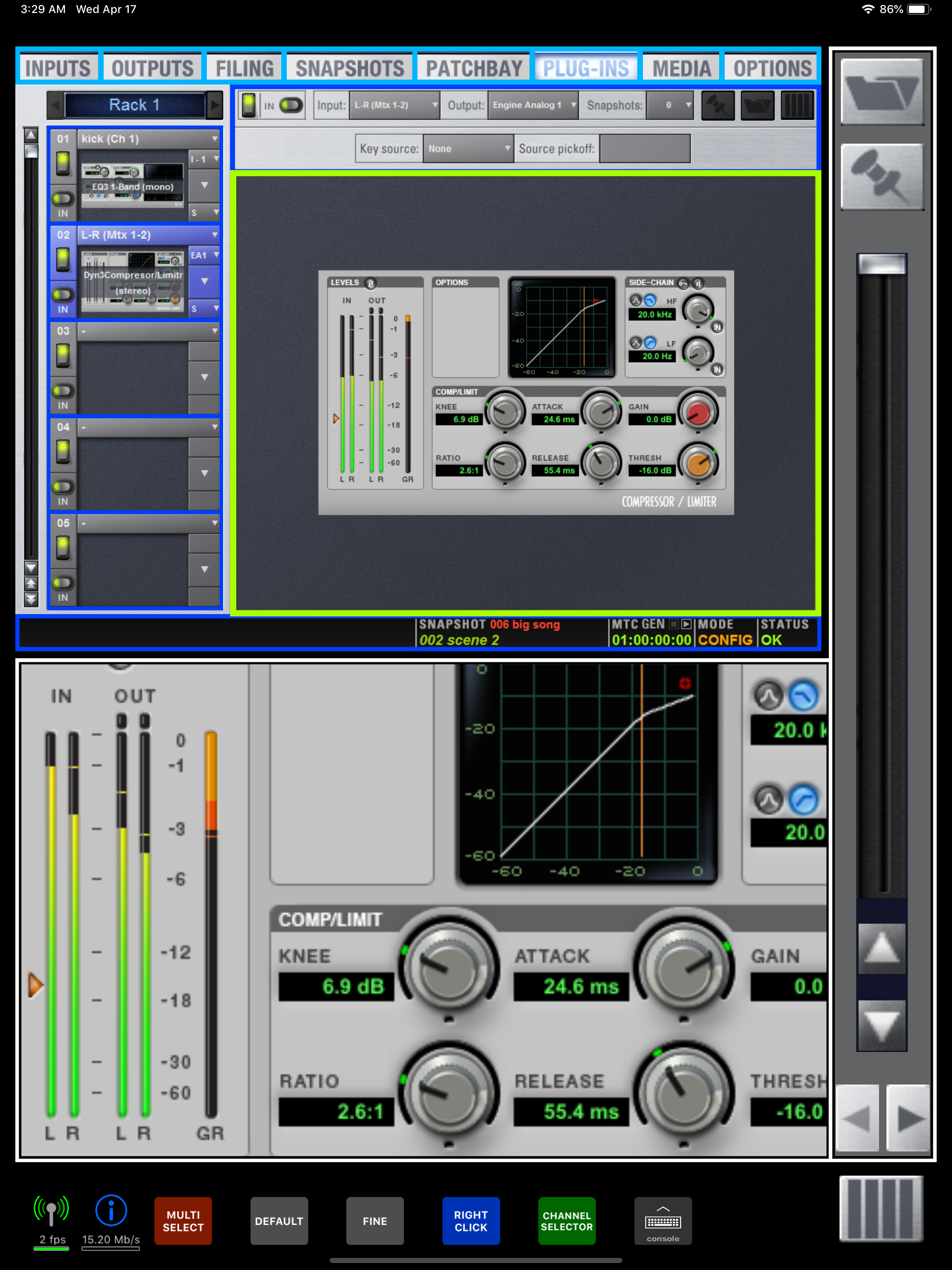Click the antenna fps connection icon
Image resolution: width=952 pixels, height=1270 pixels.
pyautogui.click(x=51, y=1211)
